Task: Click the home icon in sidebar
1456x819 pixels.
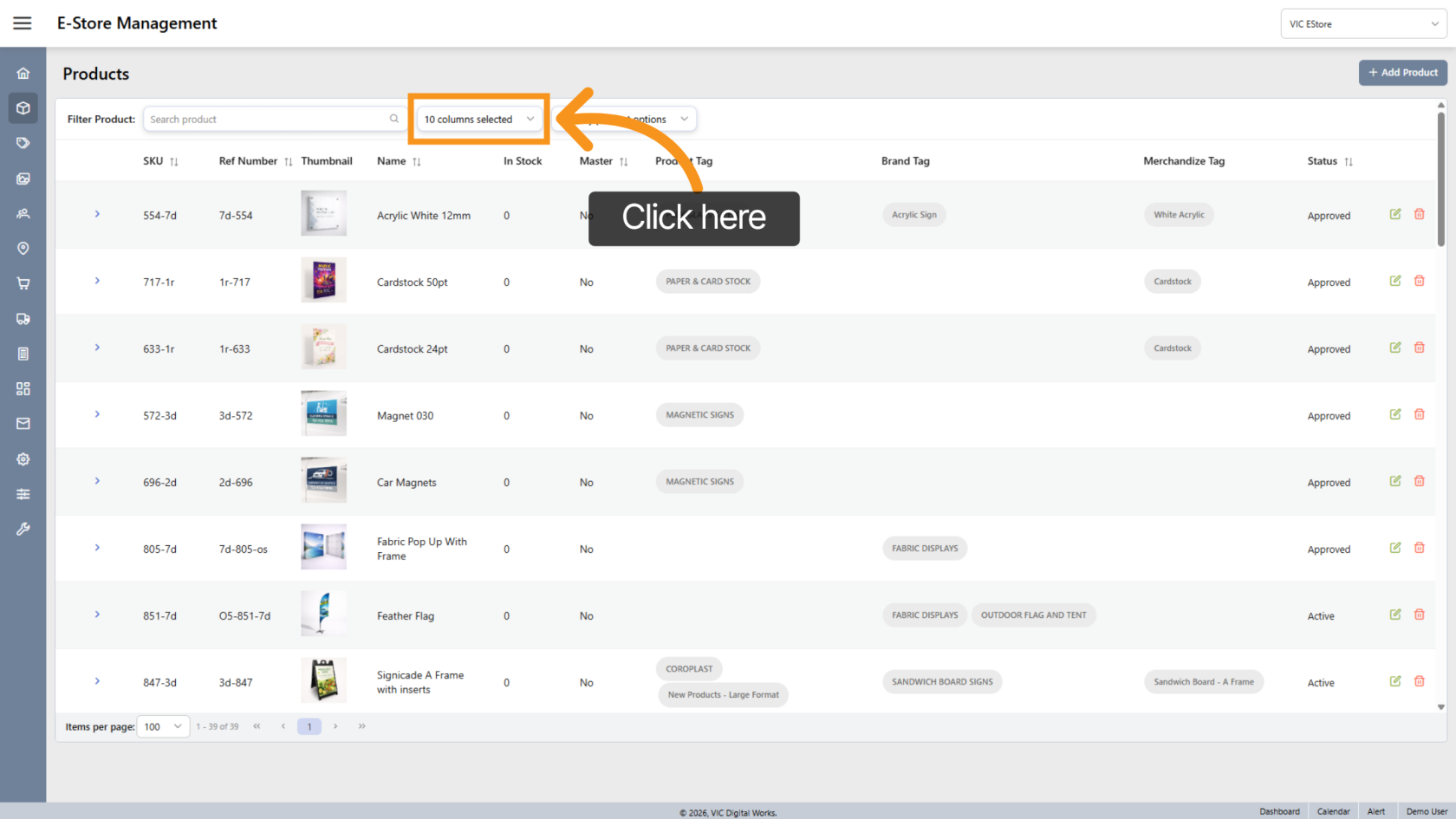Action: click(x=23, y=74)
